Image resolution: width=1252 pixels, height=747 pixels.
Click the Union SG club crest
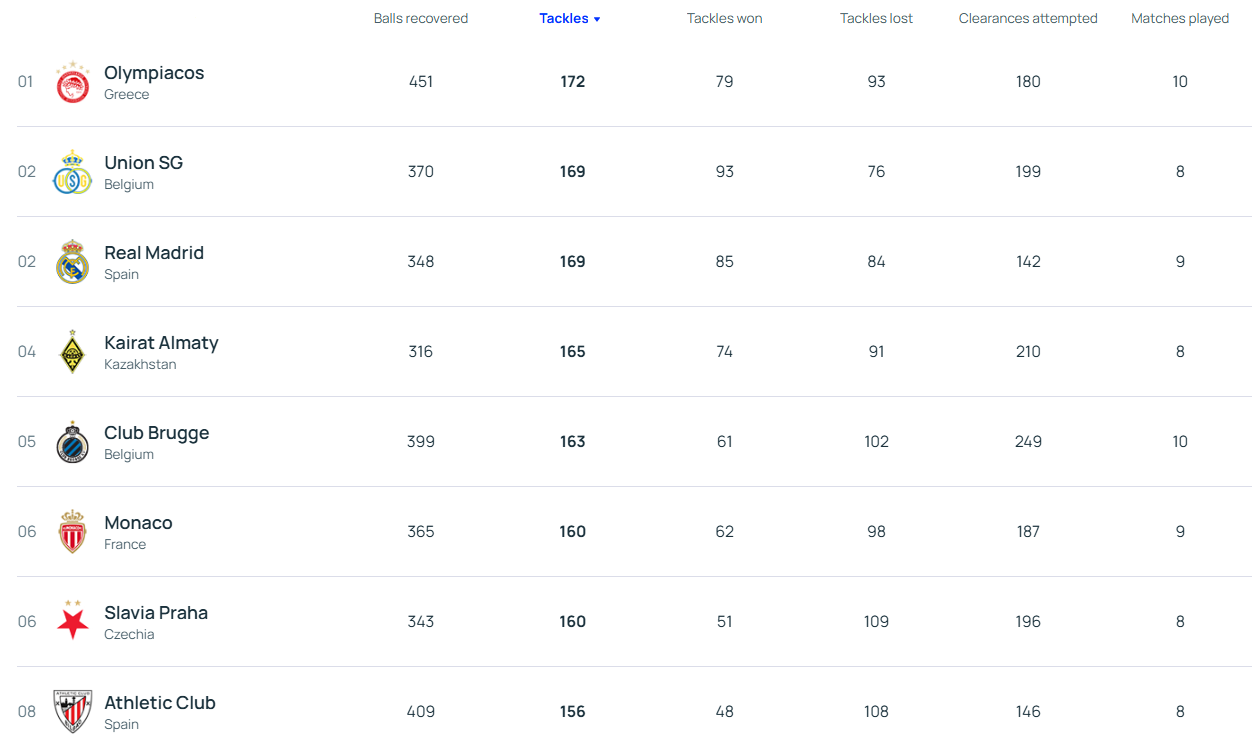(72, 172)
